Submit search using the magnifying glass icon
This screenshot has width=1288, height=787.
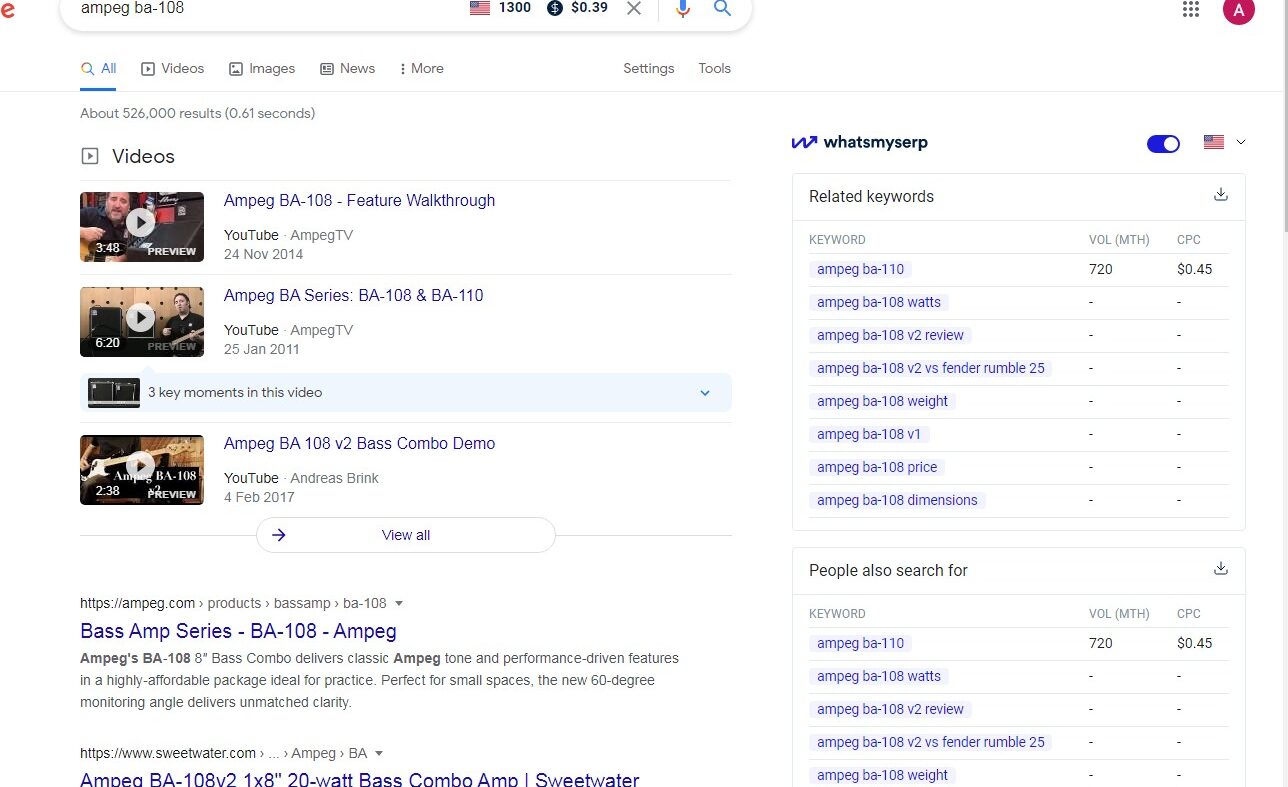[722, 8]
